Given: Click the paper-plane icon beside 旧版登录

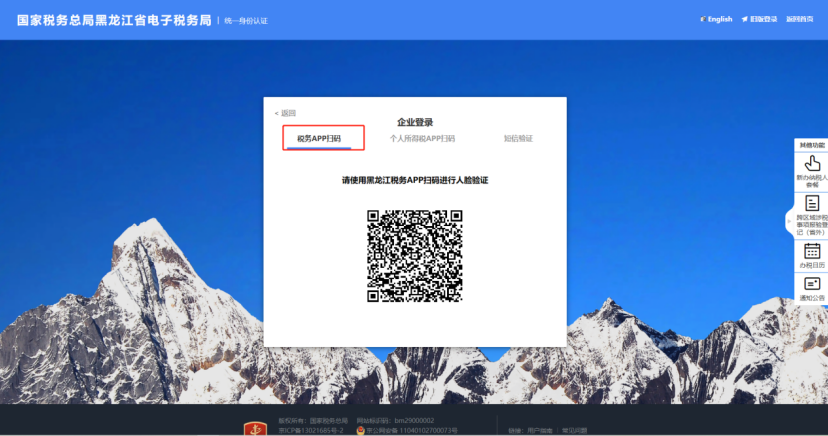Looking at the screenshot, I should tap(745, 19).
